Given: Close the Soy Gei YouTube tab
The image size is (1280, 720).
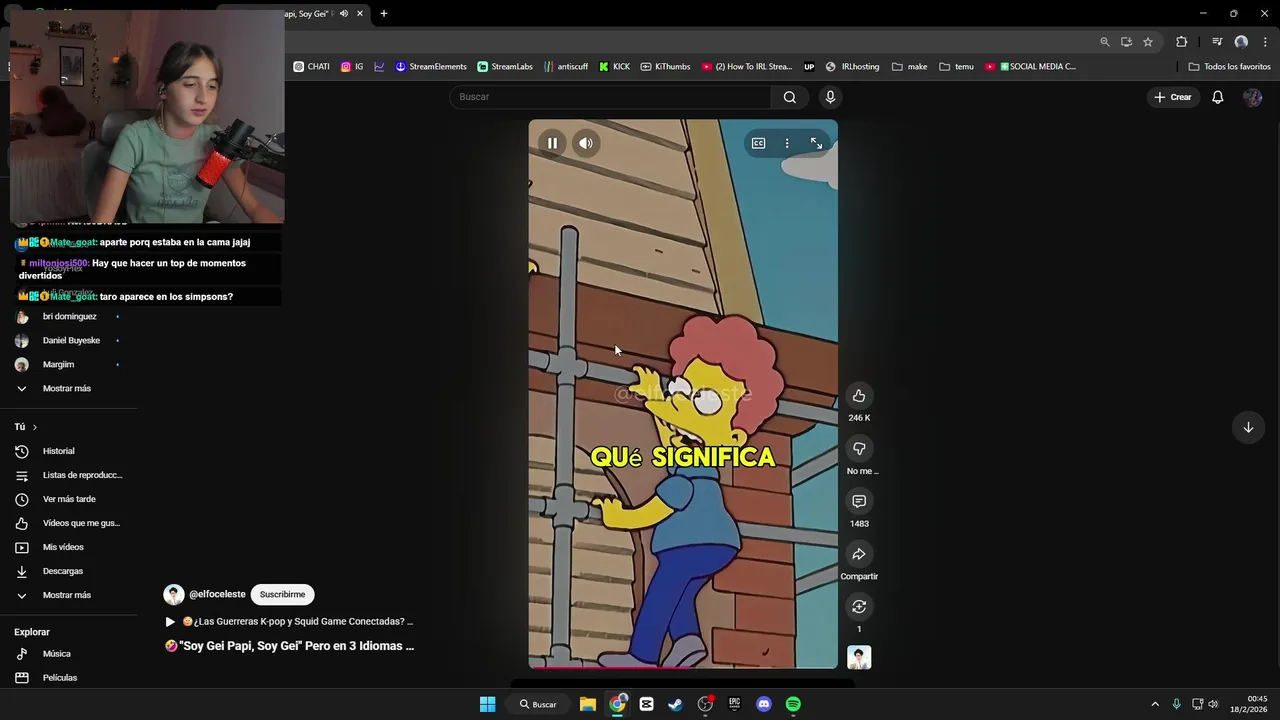Looking at the screenshot, I should [360, 14].
